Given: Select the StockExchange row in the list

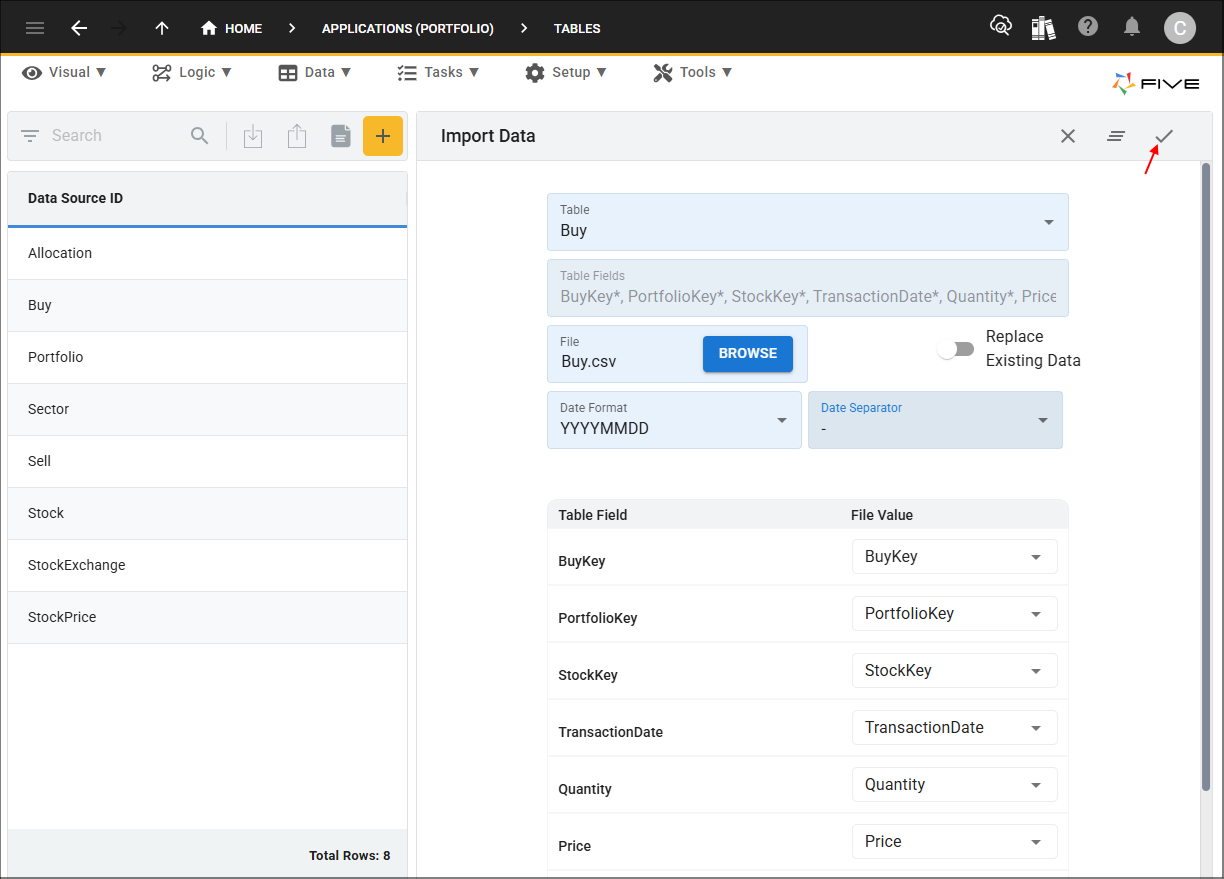Looking at the screenshot, I should coord(207,565).
